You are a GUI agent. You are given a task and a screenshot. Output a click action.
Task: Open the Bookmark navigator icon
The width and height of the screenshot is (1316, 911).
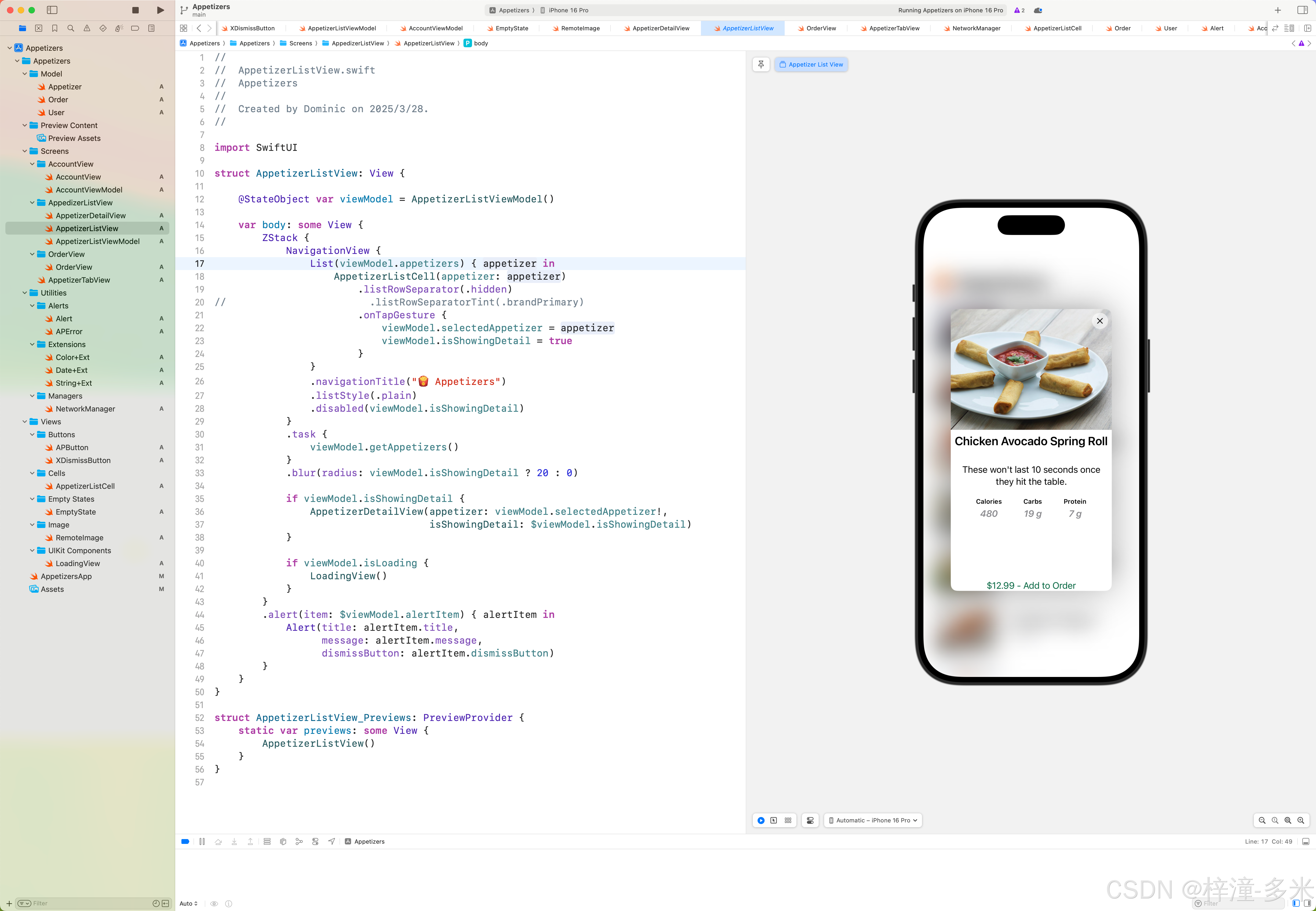(x=55, y=28)
